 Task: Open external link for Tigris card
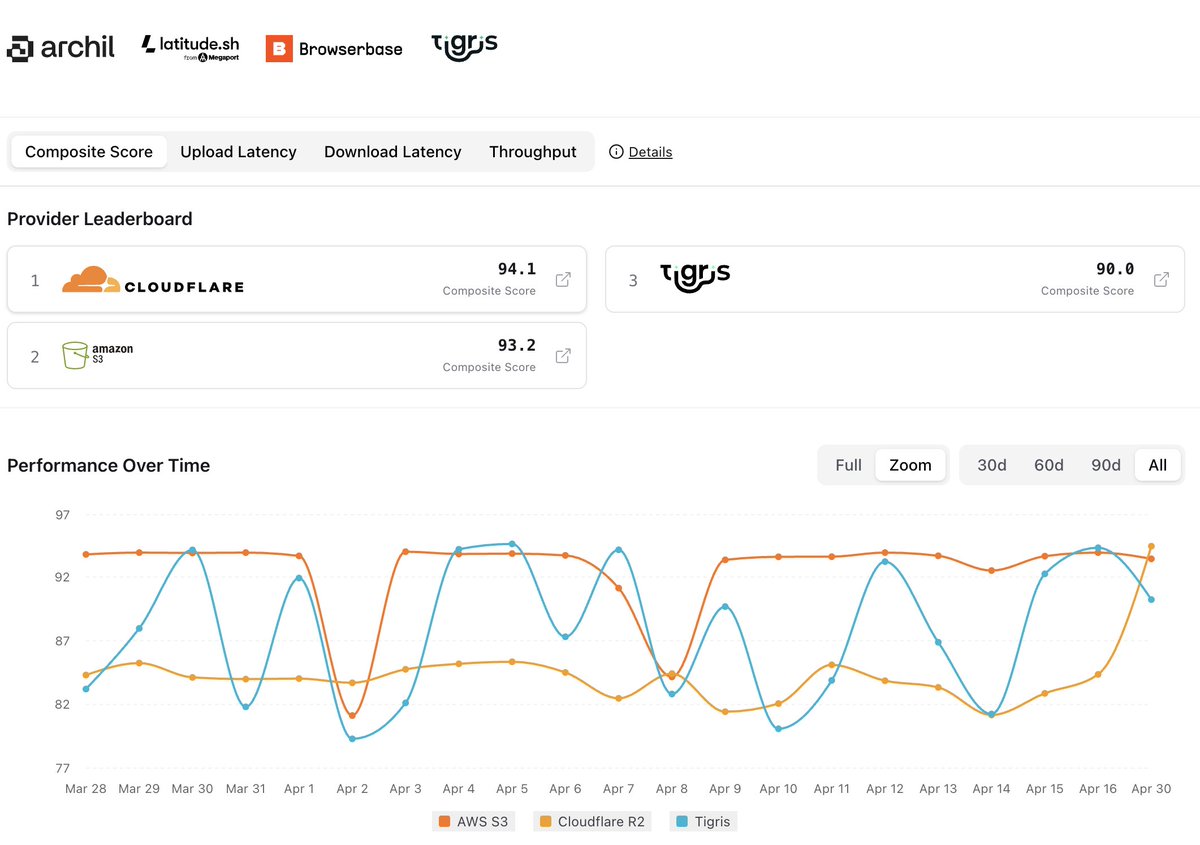[x=1161, y=280]
